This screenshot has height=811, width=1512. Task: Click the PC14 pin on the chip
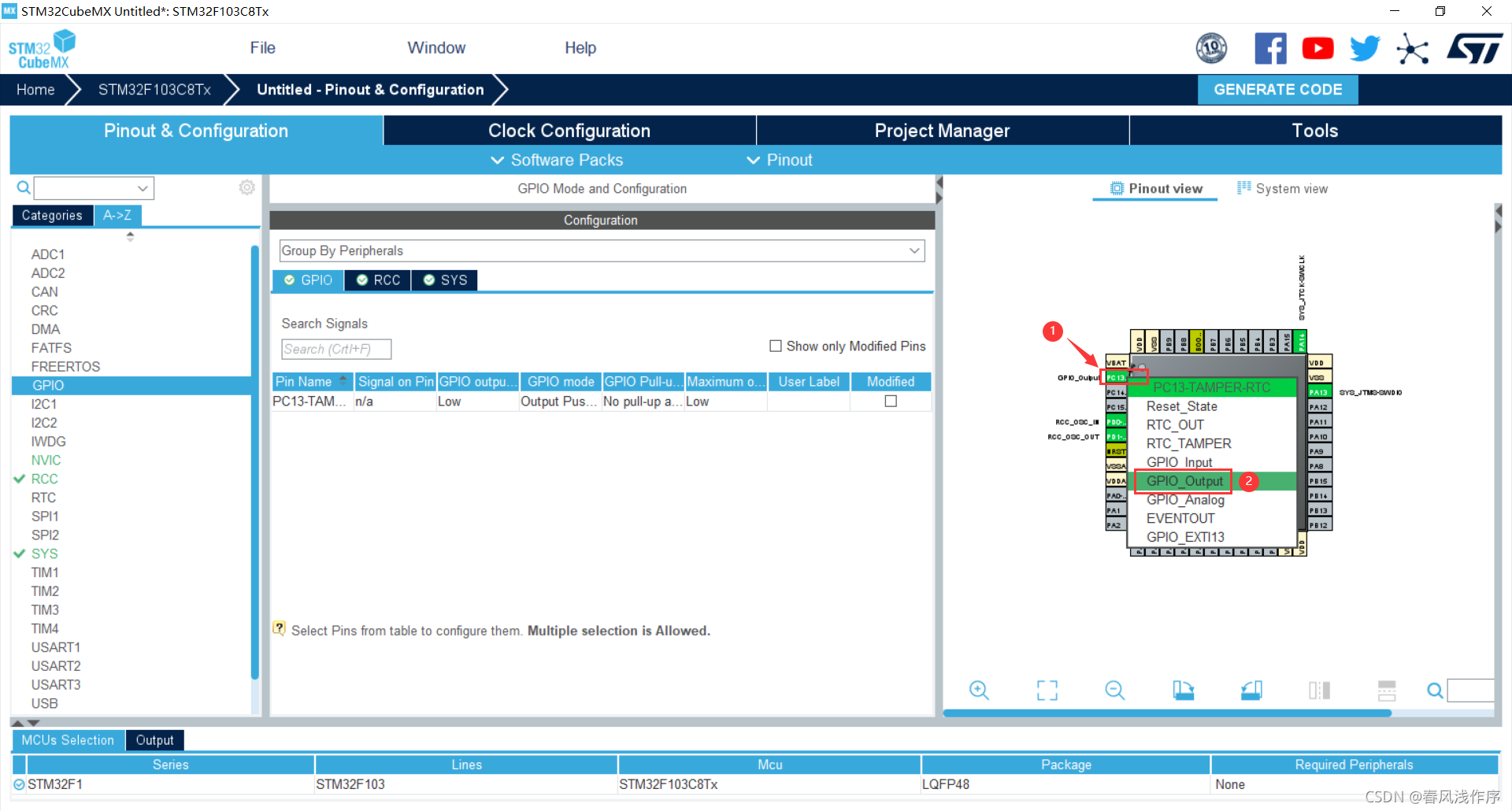[x=1116, y=392]
